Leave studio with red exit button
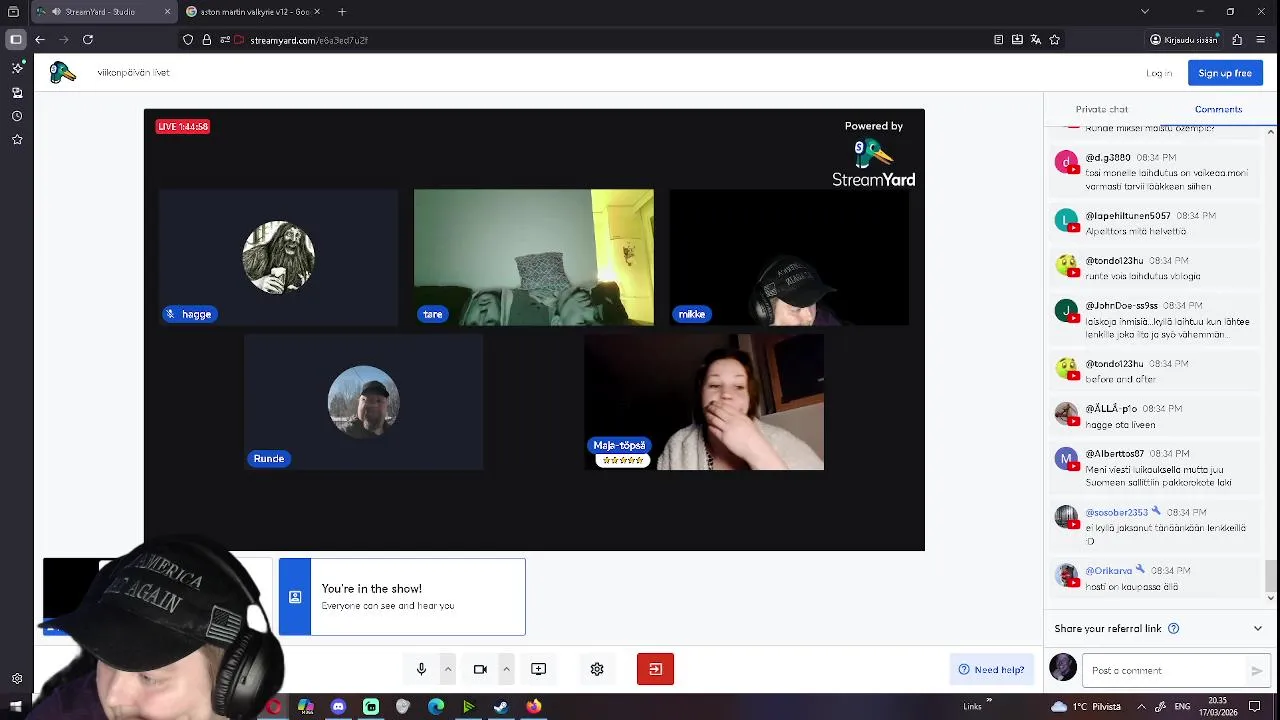Image resolution: width=1280 pixels, height=720 pixels. [655, 669]
